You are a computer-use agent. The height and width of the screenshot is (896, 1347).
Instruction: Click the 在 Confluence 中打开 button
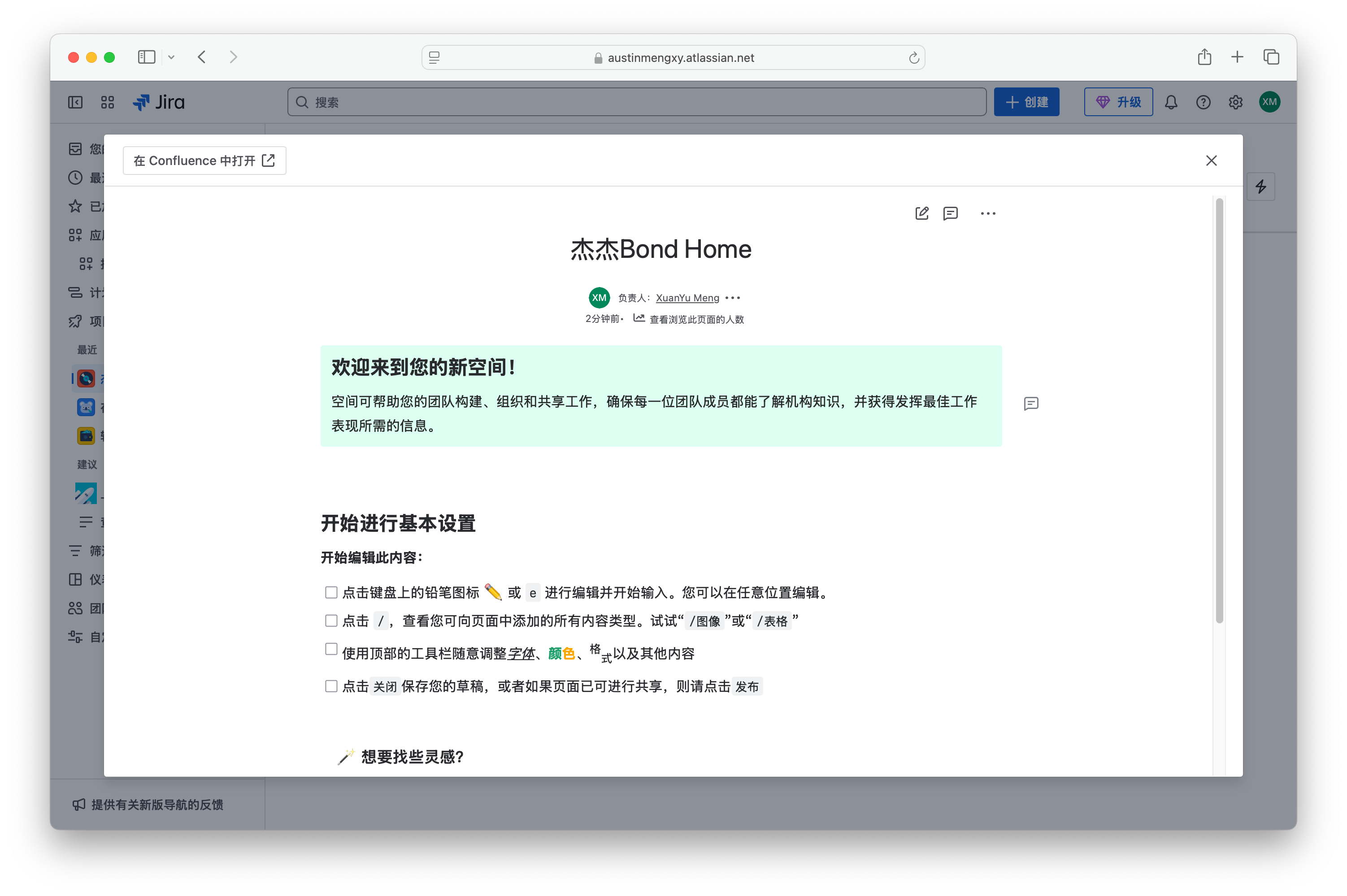pyautogui.click(x=204, y=161)
